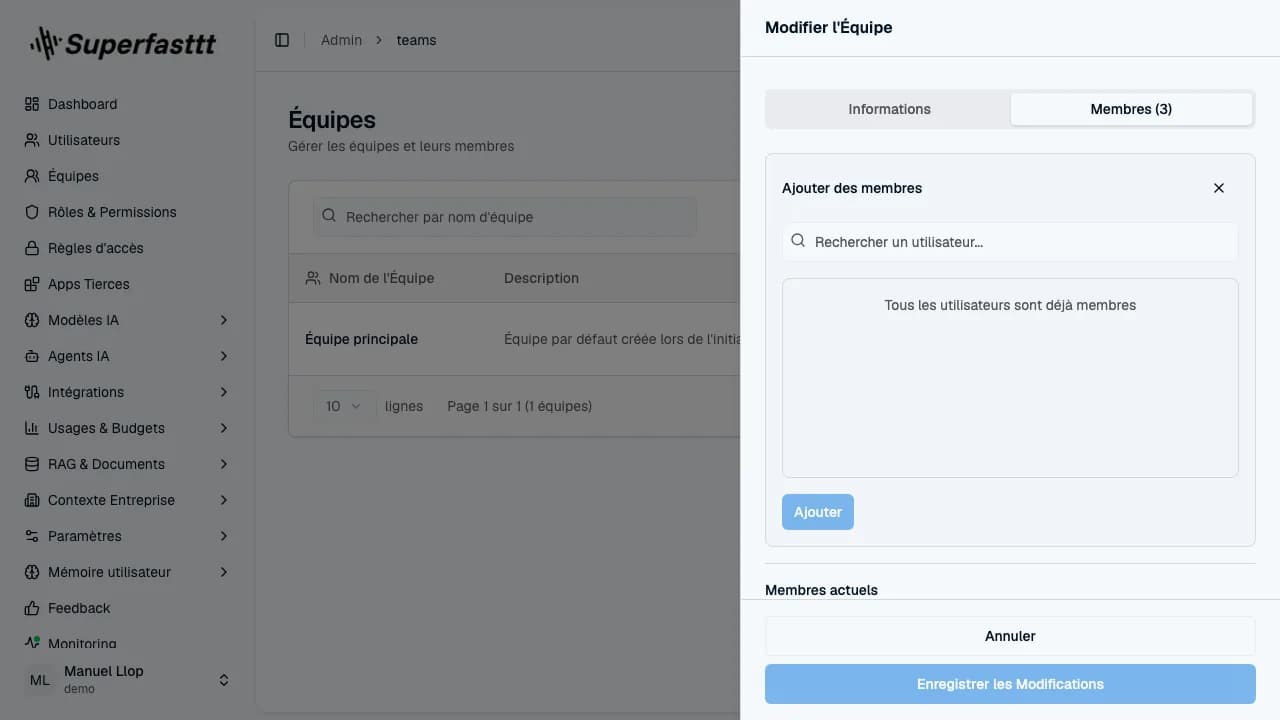The height and width of the screenshot is (720, 1280).
Task: Go to Utilisateurs in the sidebar
Action: pos(128,140)
